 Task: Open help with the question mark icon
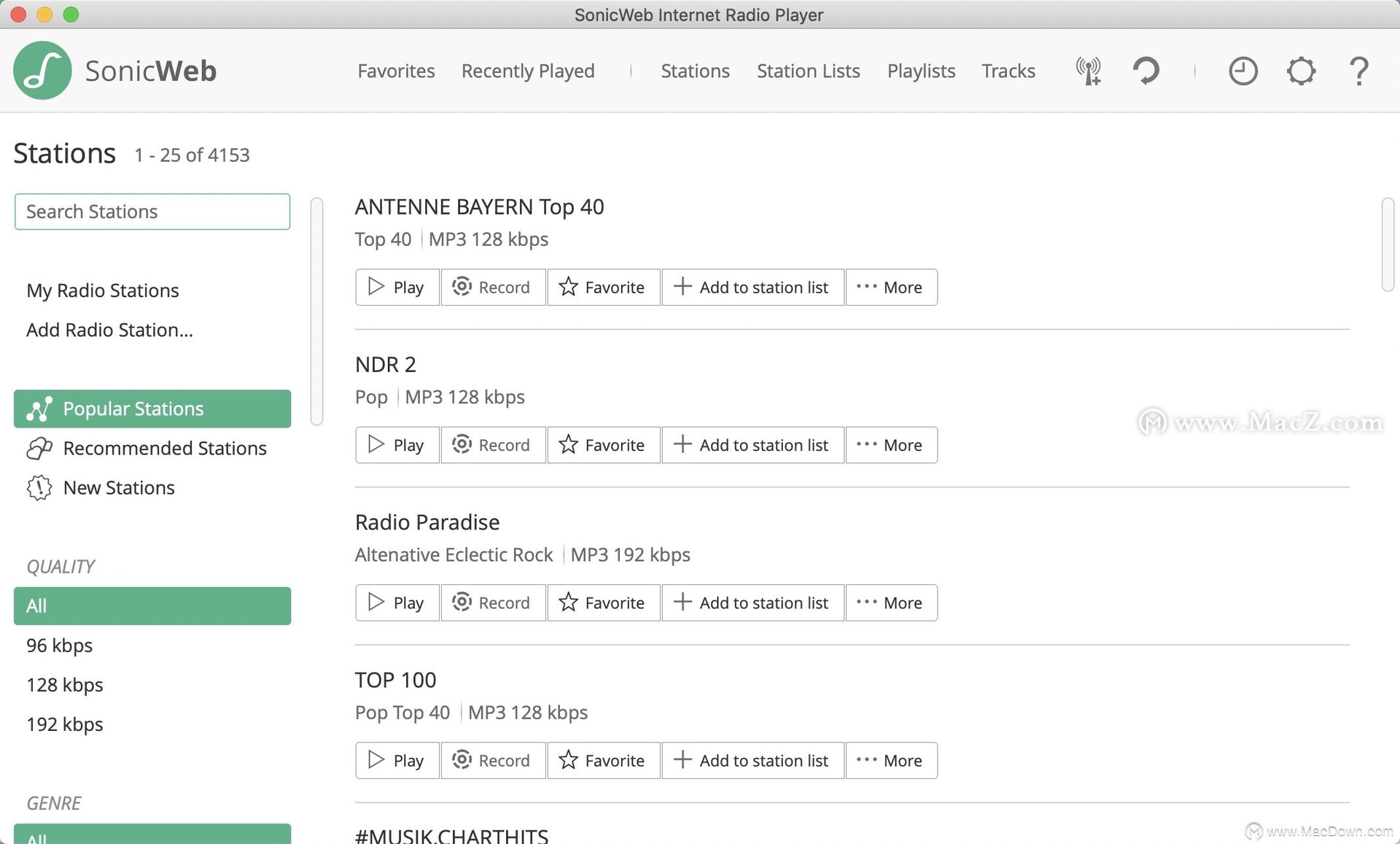click(x=1358, y=71)
